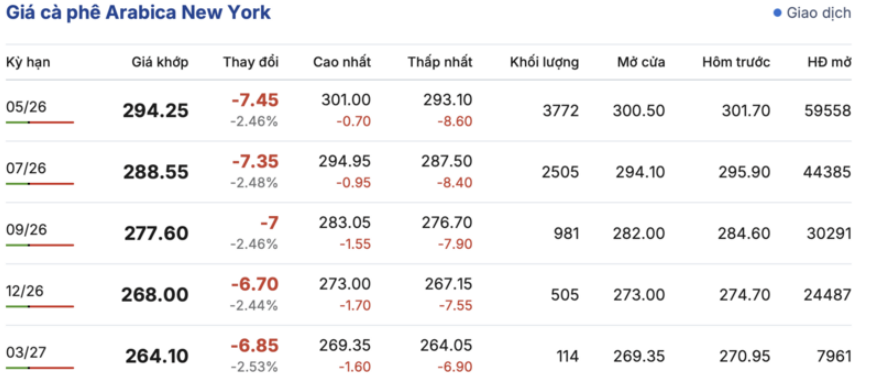The height and width of the screenshot is (382, 876).
Task: Click the 12/26 price range bar
Action: point(40,306)
